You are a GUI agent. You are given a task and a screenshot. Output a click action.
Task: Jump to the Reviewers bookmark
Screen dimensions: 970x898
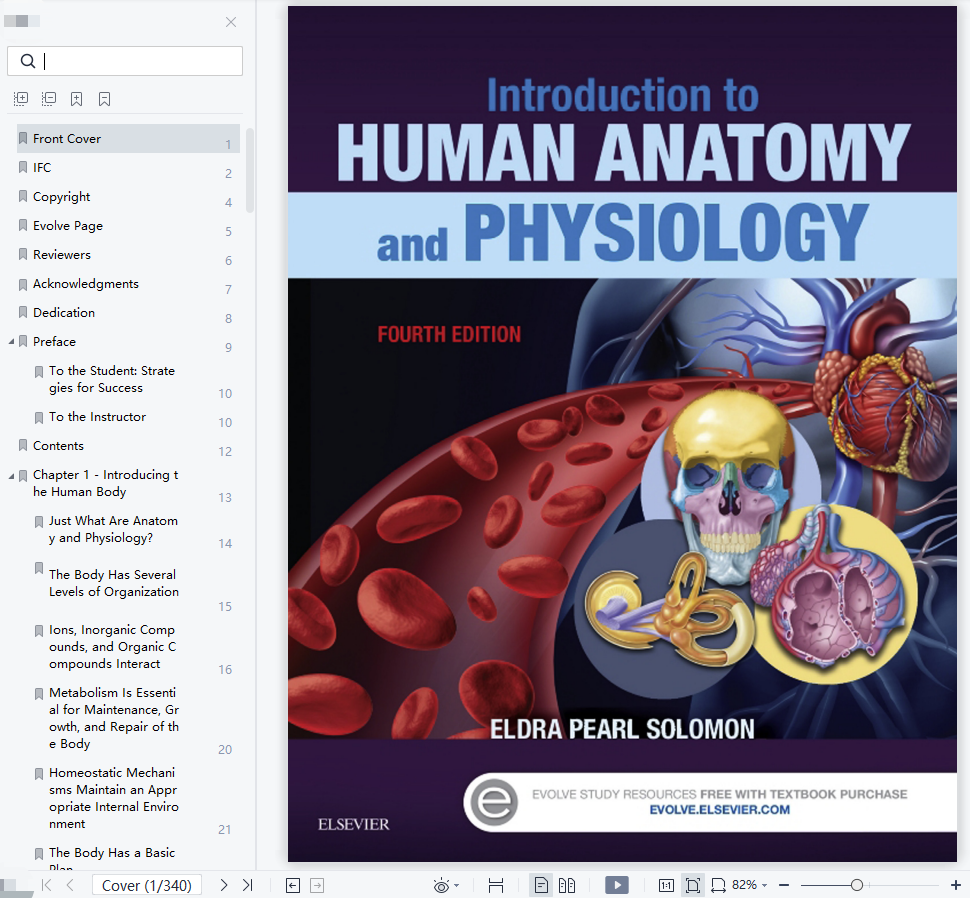[x=61, y=255]
